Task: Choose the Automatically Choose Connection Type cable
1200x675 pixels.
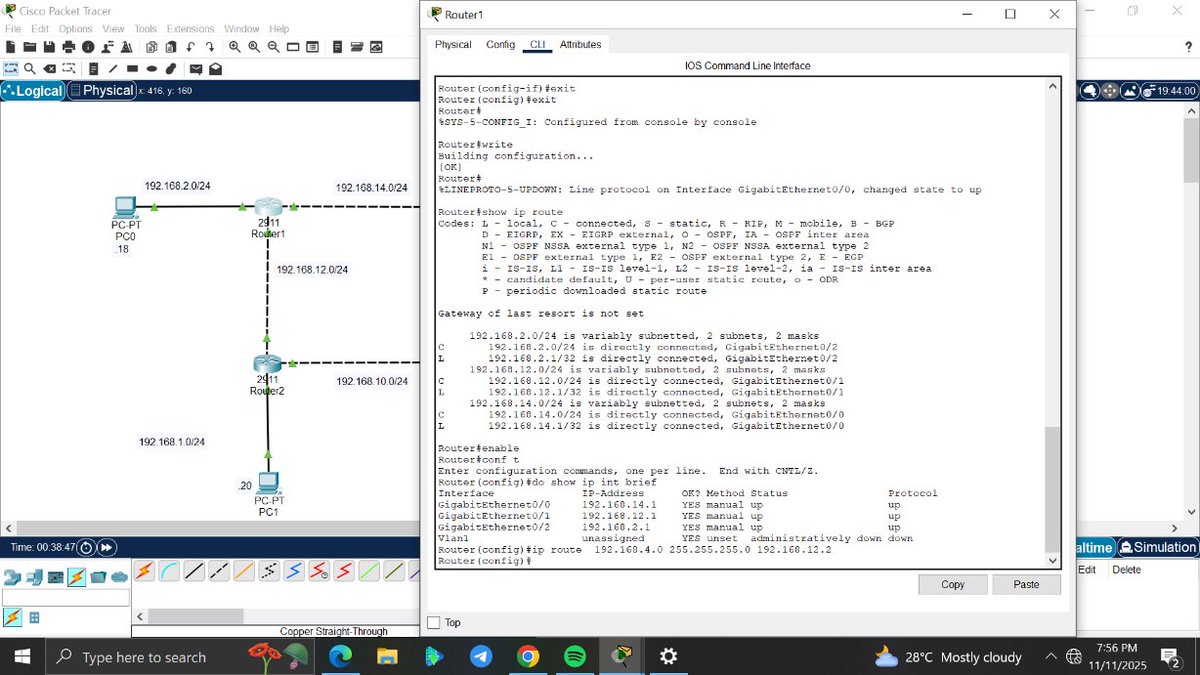Action: click(x=143, y=571)
